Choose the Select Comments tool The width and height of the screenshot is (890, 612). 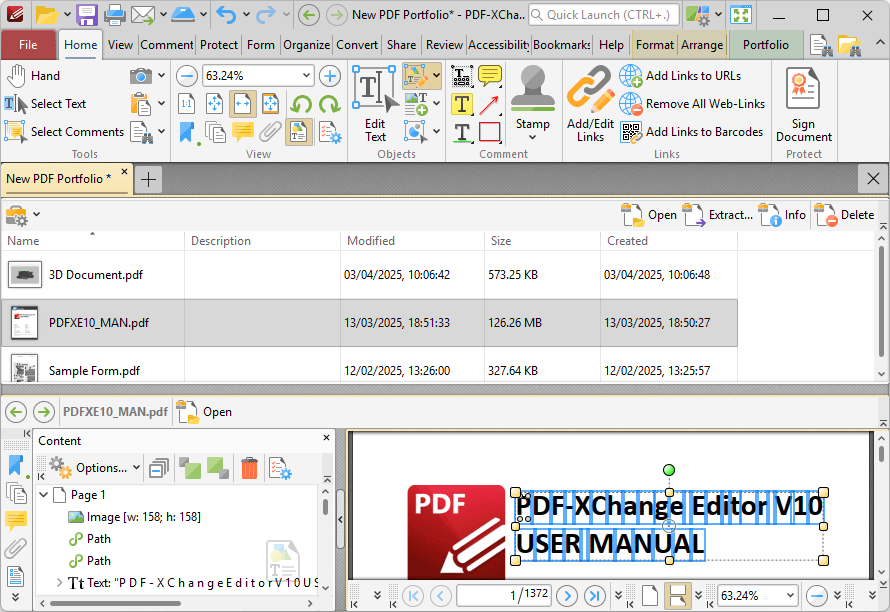pos(64,132)
